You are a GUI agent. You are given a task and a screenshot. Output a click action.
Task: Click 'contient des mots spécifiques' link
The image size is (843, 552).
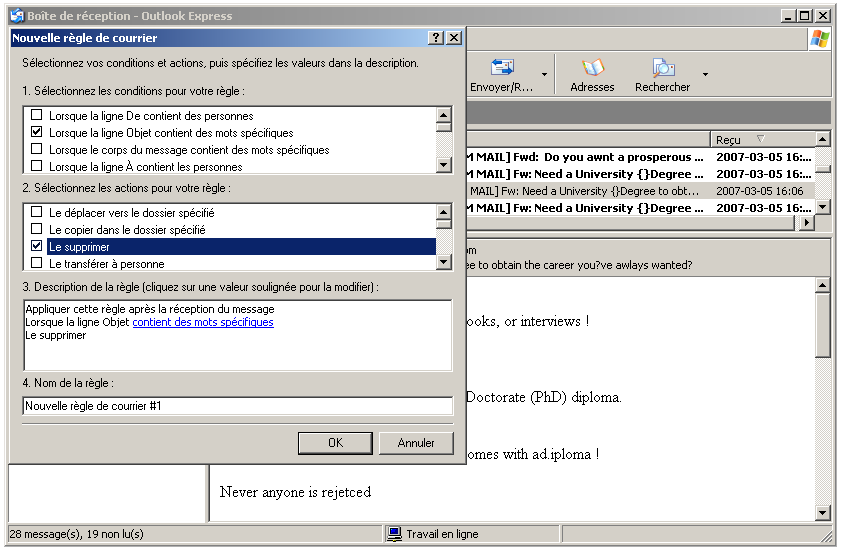pos(203,322)
